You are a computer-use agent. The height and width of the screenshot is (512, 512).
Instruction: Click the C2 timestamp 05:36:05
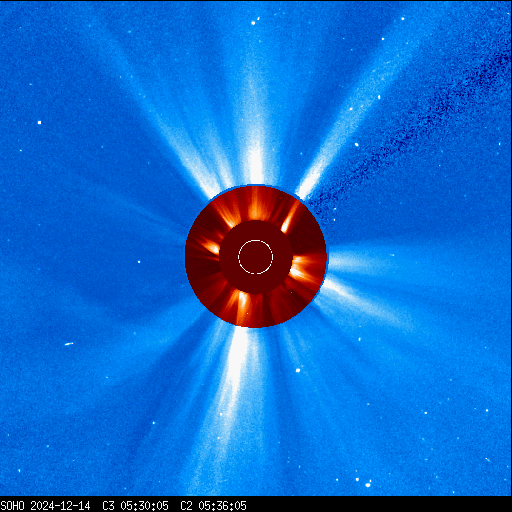222,506
